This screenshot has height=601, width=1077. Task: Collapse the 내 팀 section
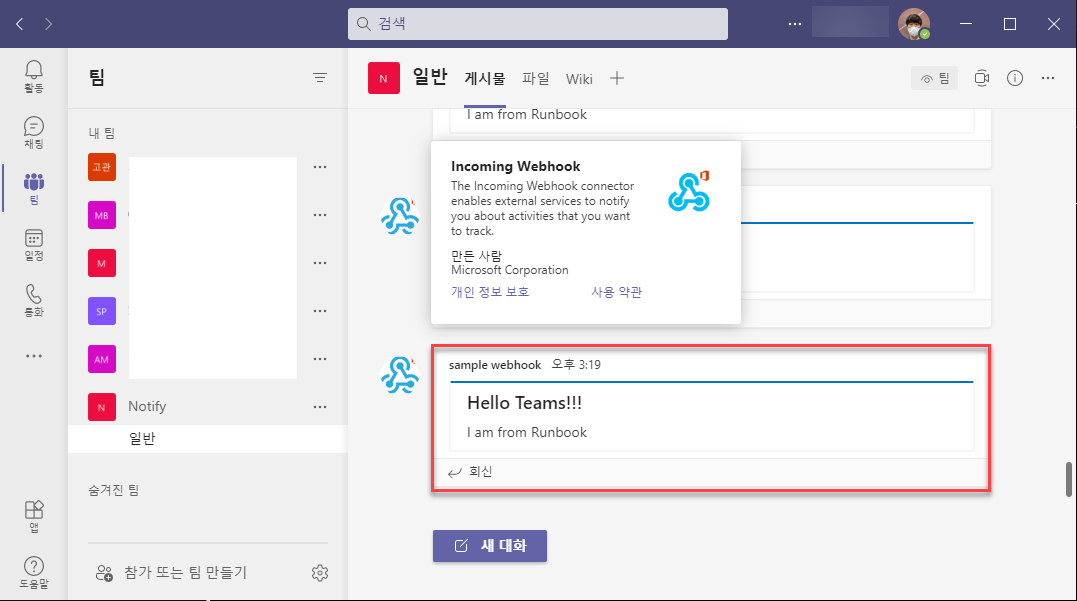pos(102,133)
